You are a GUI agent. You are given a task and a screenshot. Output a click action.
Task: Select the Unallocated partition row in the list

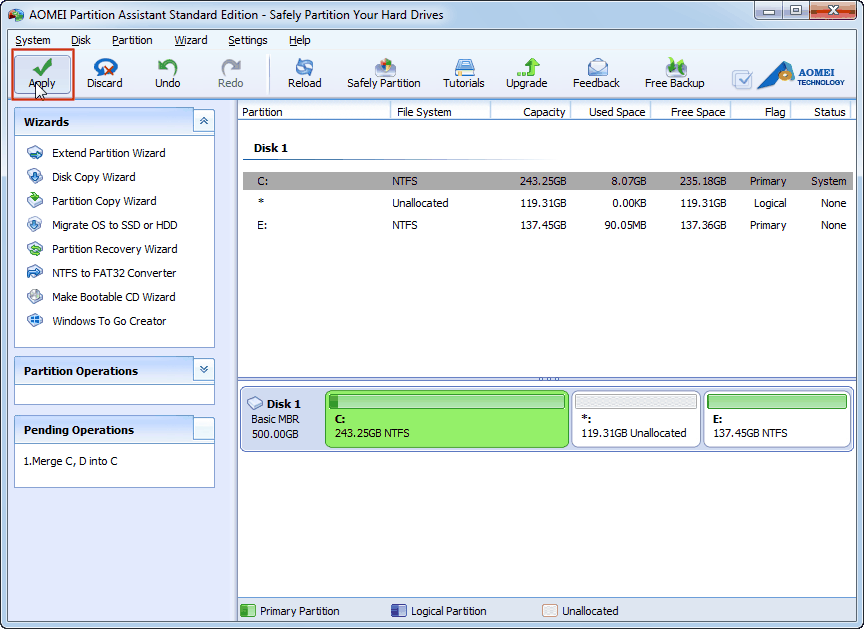pos(548,203)
